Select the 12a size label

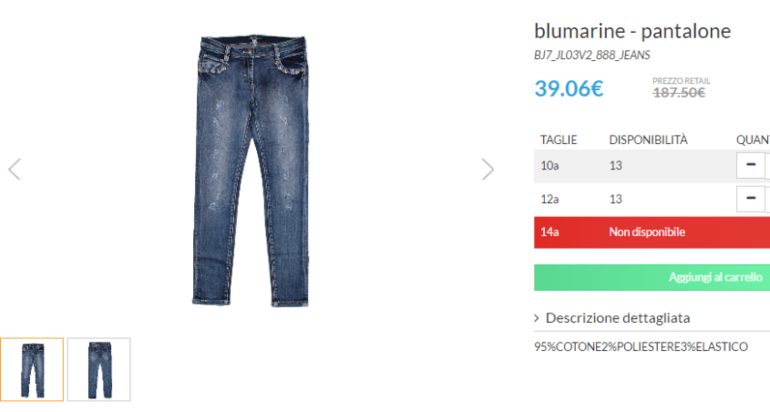[x=550, y=199]
